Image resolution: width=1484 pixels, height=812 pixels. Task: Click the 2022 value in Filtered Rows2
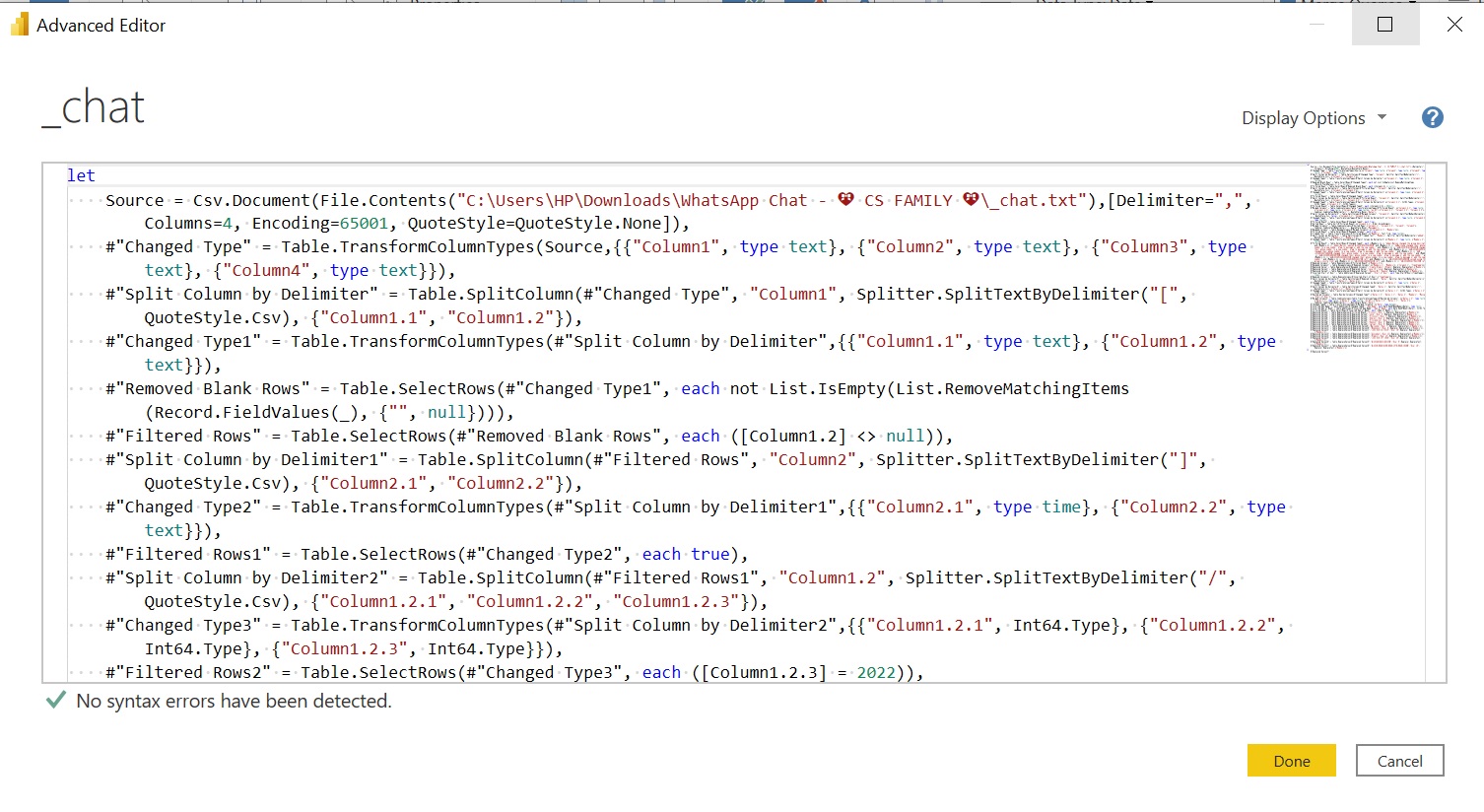tap(876, 673)
